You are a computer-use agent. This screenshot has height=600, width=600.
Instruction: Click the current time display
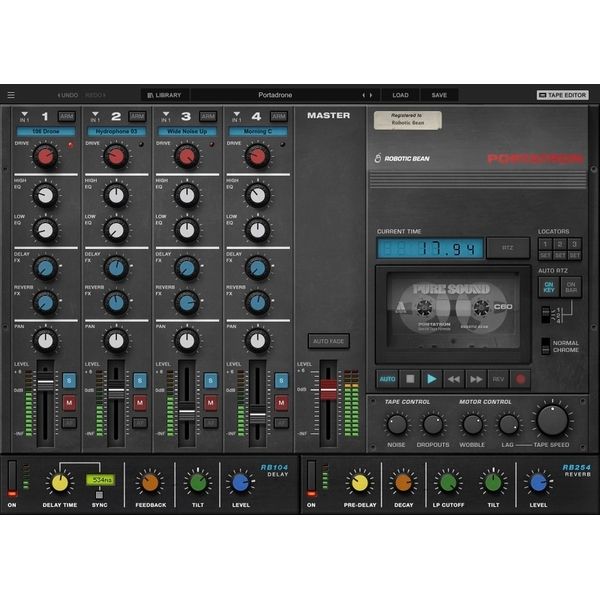pyautogui.click(x=430, y=248)
